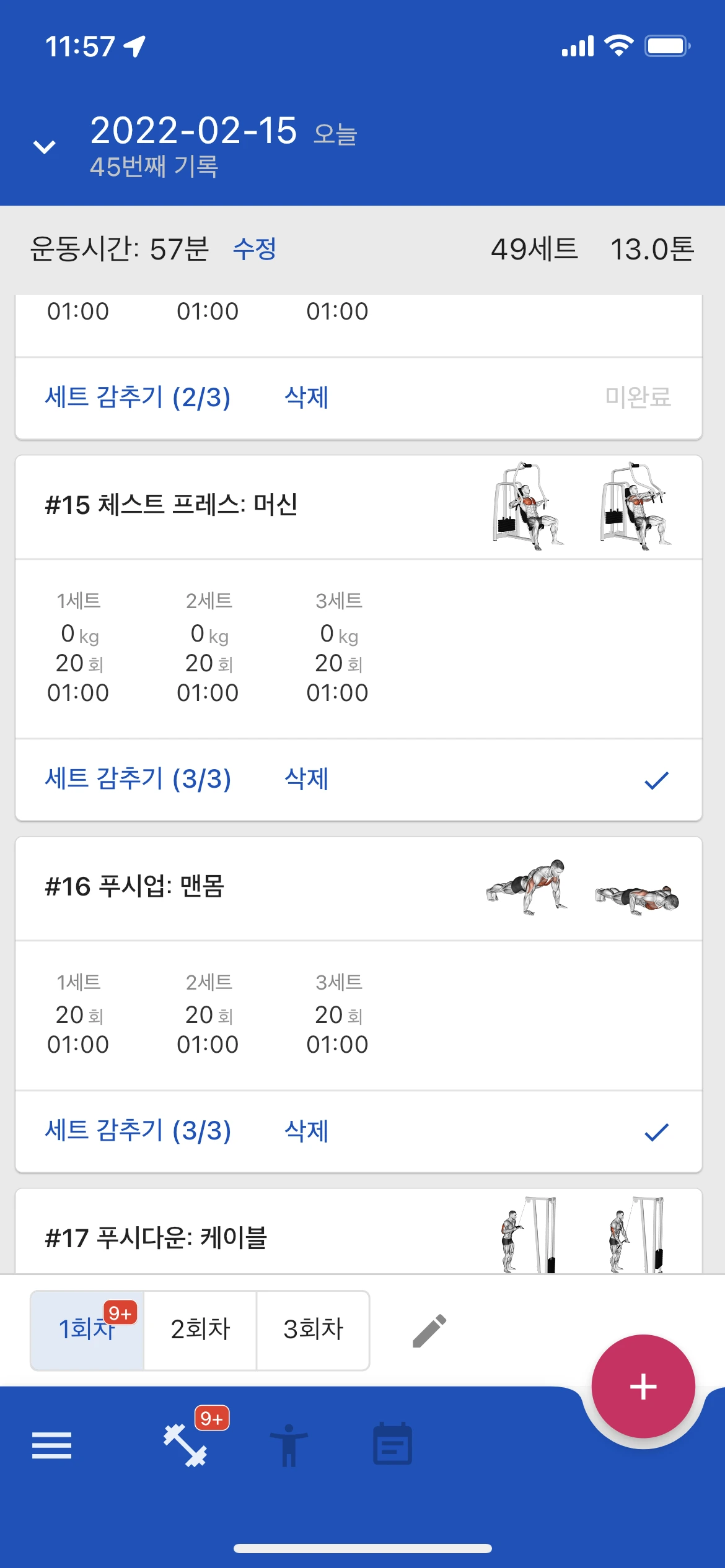Toggle completion check for #16 푸시업

point(656,1132)
